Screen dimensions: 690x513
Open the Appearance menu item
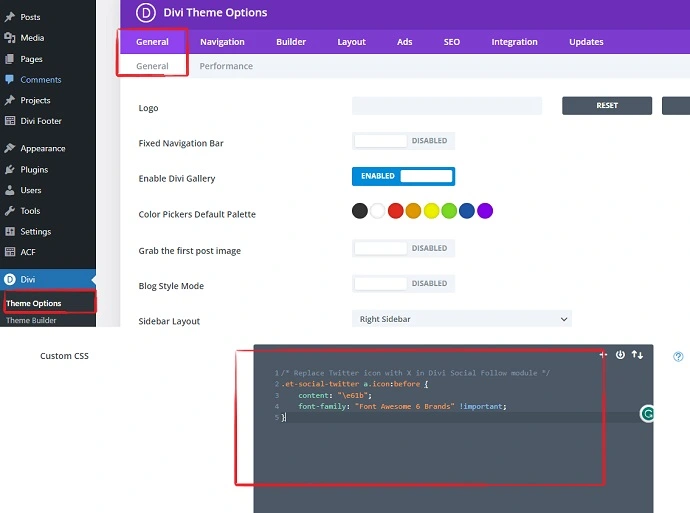[x=43, y=148]
